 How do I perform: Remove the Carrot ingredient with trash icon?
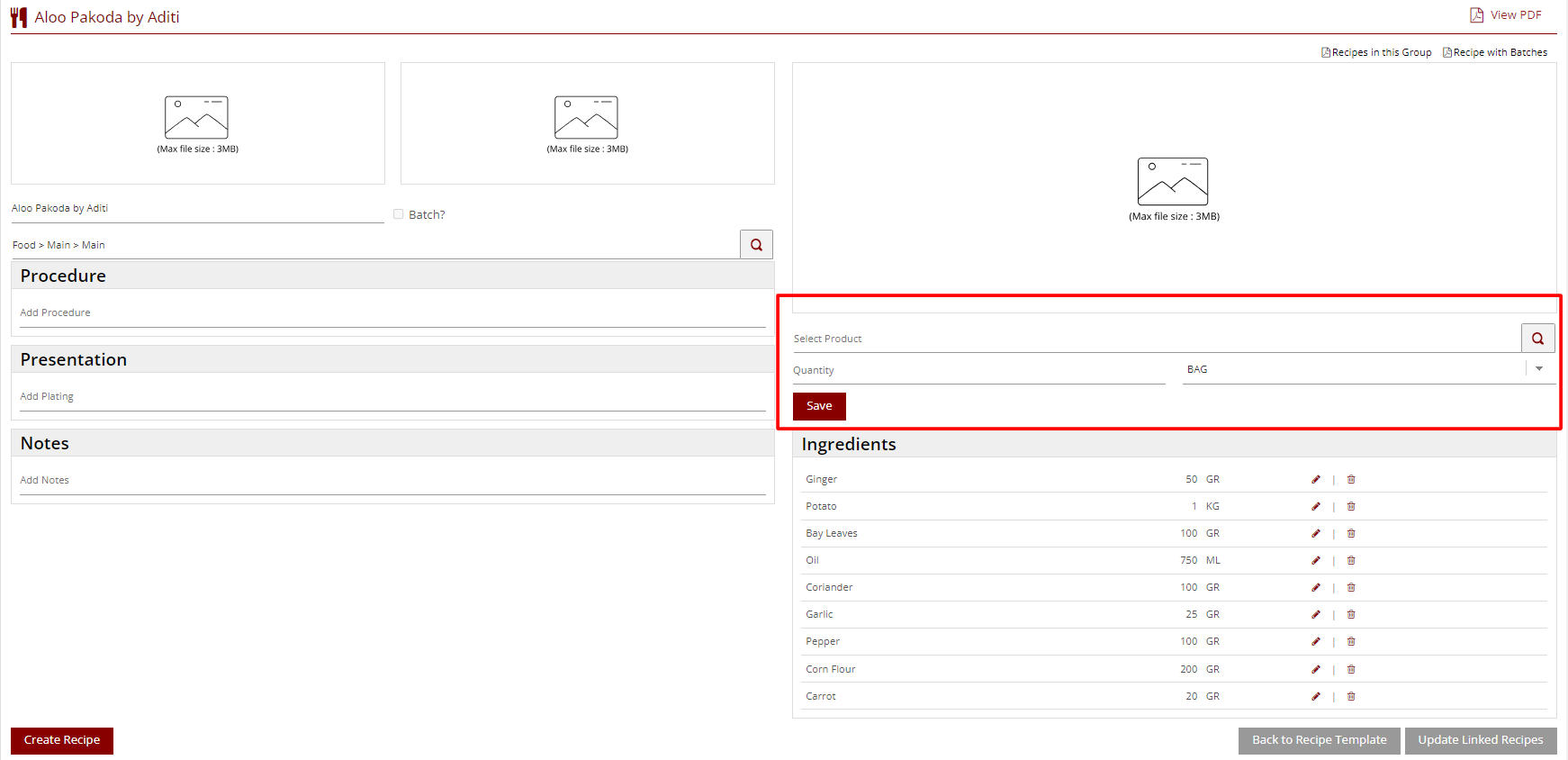click(1351, 696)
